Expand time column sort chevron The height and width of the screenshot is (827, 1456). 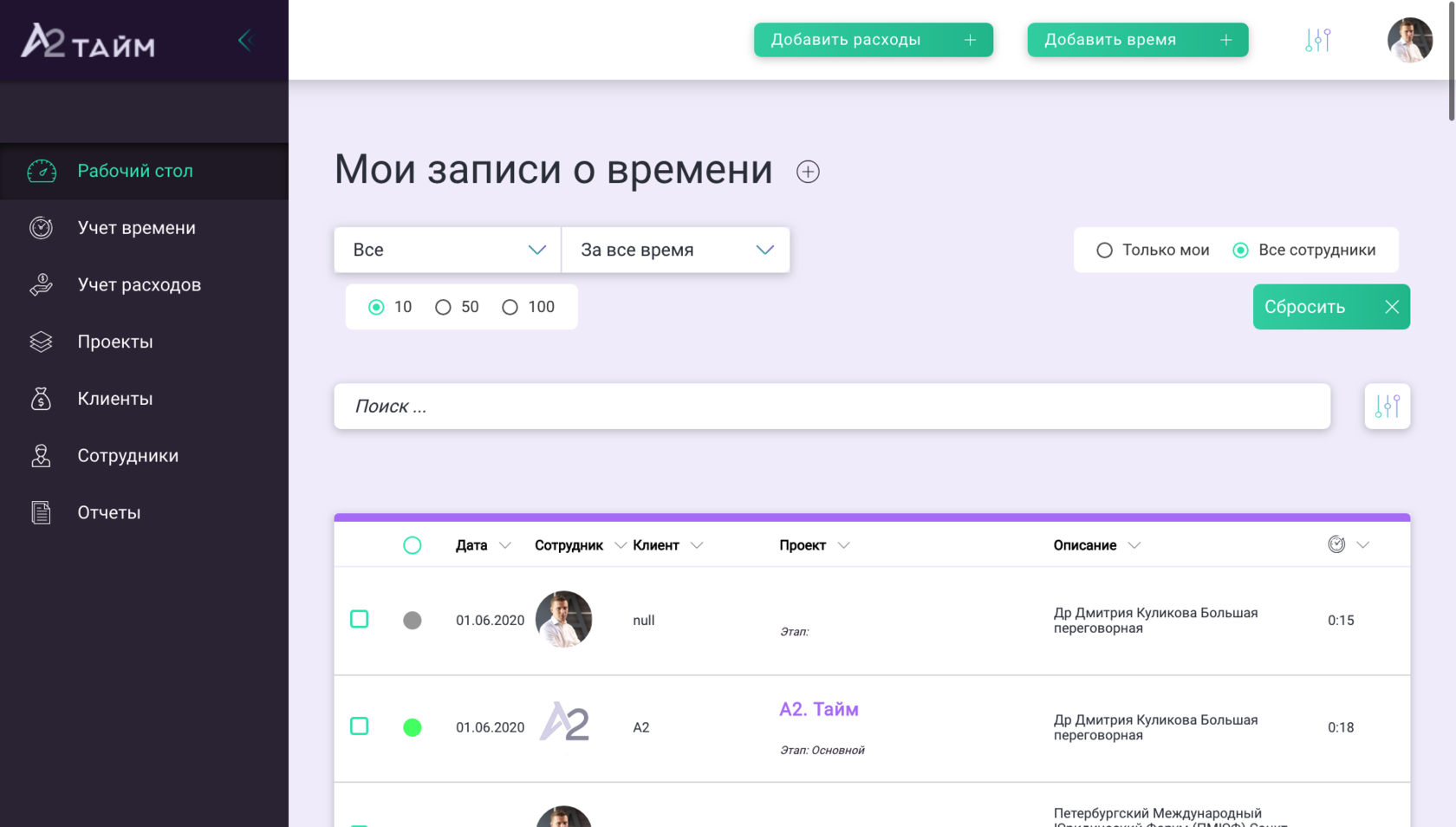(x=1363, y=545)
